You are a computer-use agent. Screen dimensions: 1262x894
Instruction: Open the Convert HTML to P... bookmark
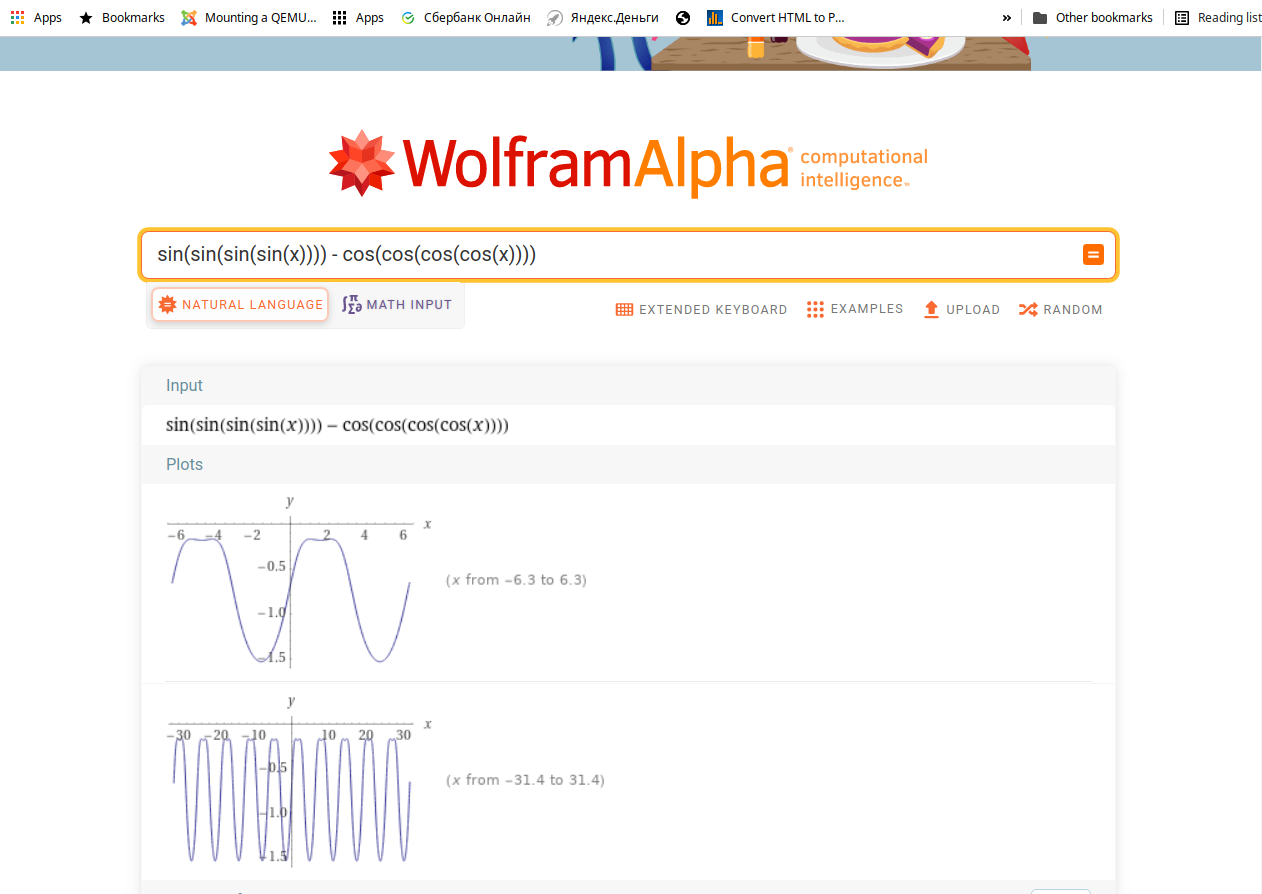[775, 17]
